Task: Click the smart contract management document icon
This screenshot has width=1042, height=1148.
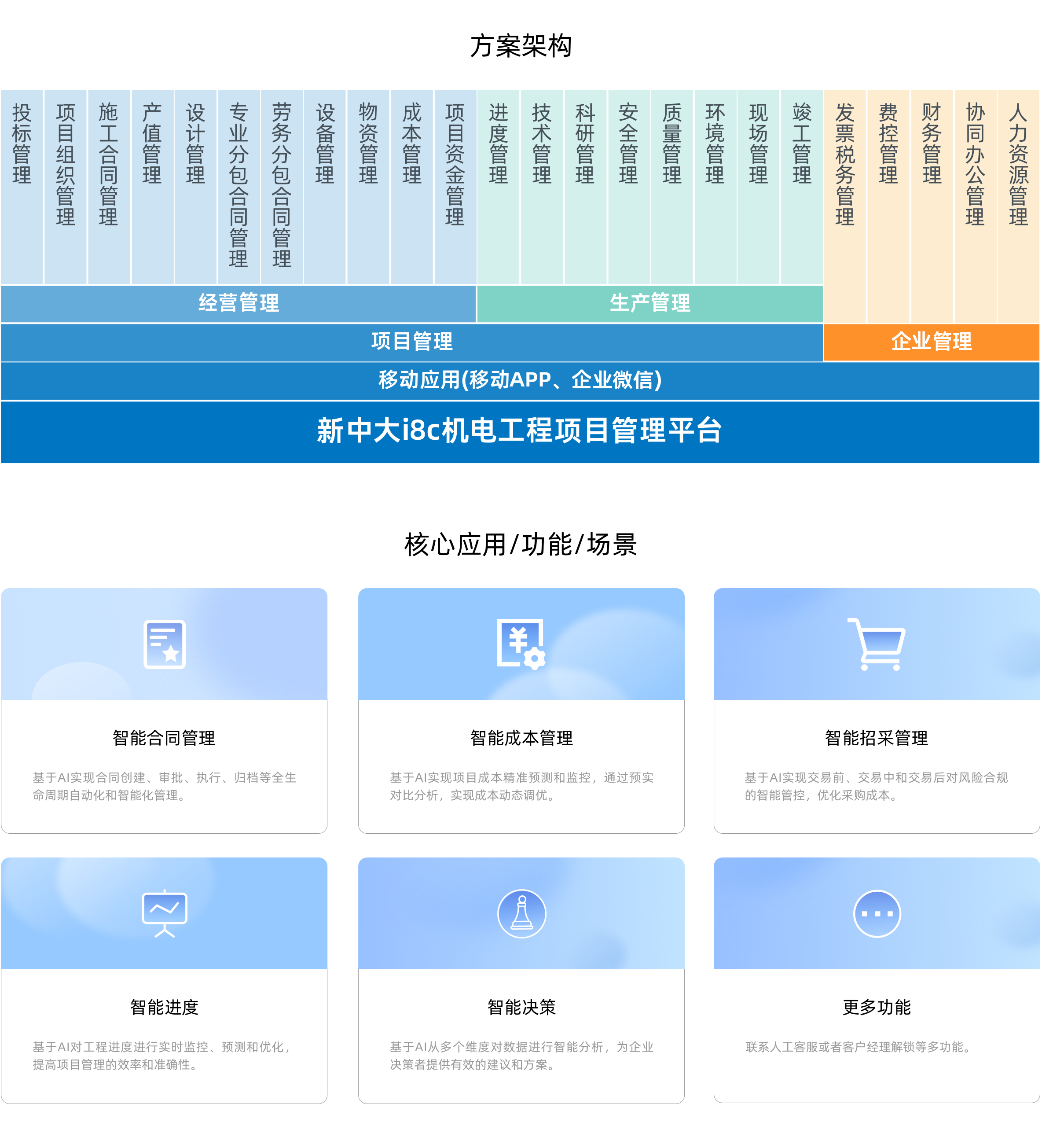Action: (x=165, y=644)
